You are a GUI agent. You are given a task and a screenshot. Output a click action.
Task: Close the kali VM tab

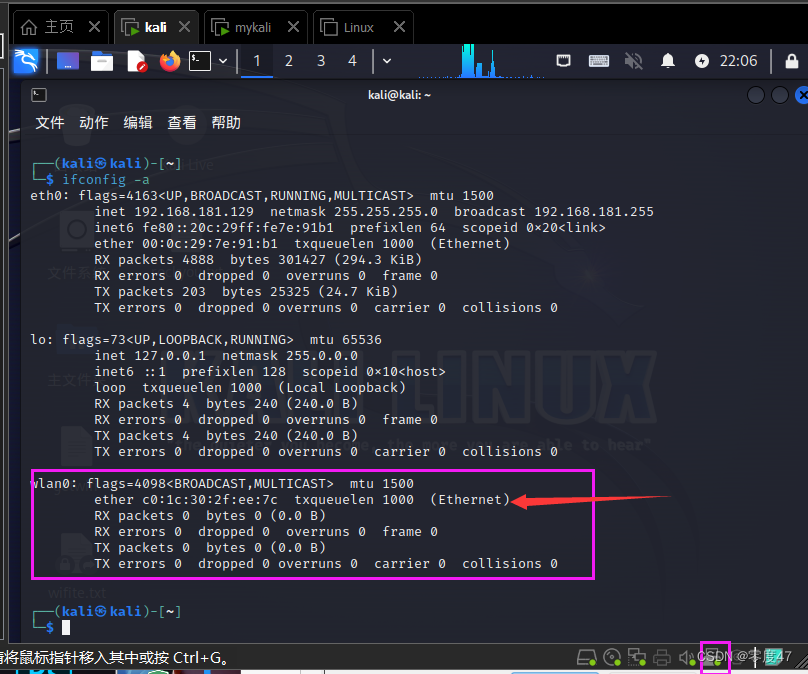184,27
